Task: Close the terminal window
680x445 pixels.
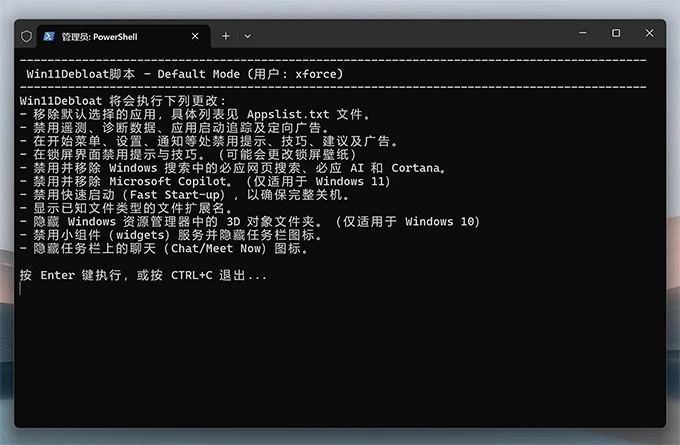Action: 649,33
